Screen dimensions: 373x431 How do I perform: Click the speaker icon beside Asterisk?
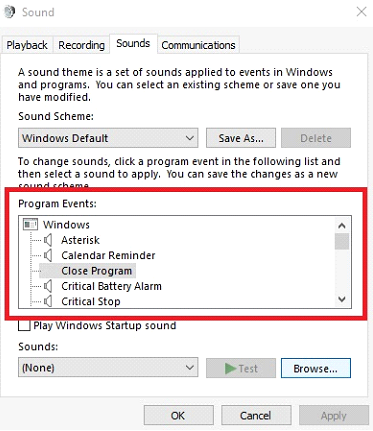tap(48, 240)
